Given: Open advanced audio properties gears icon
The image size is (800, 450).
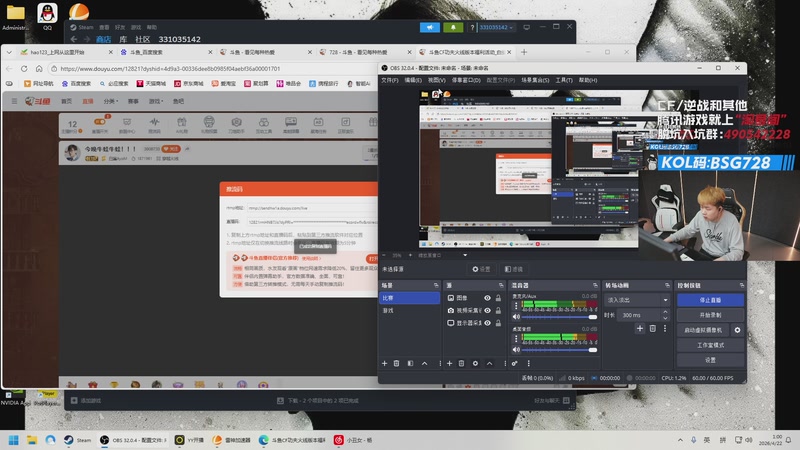Looking at the screenshot, I should (x=515, y=363).
